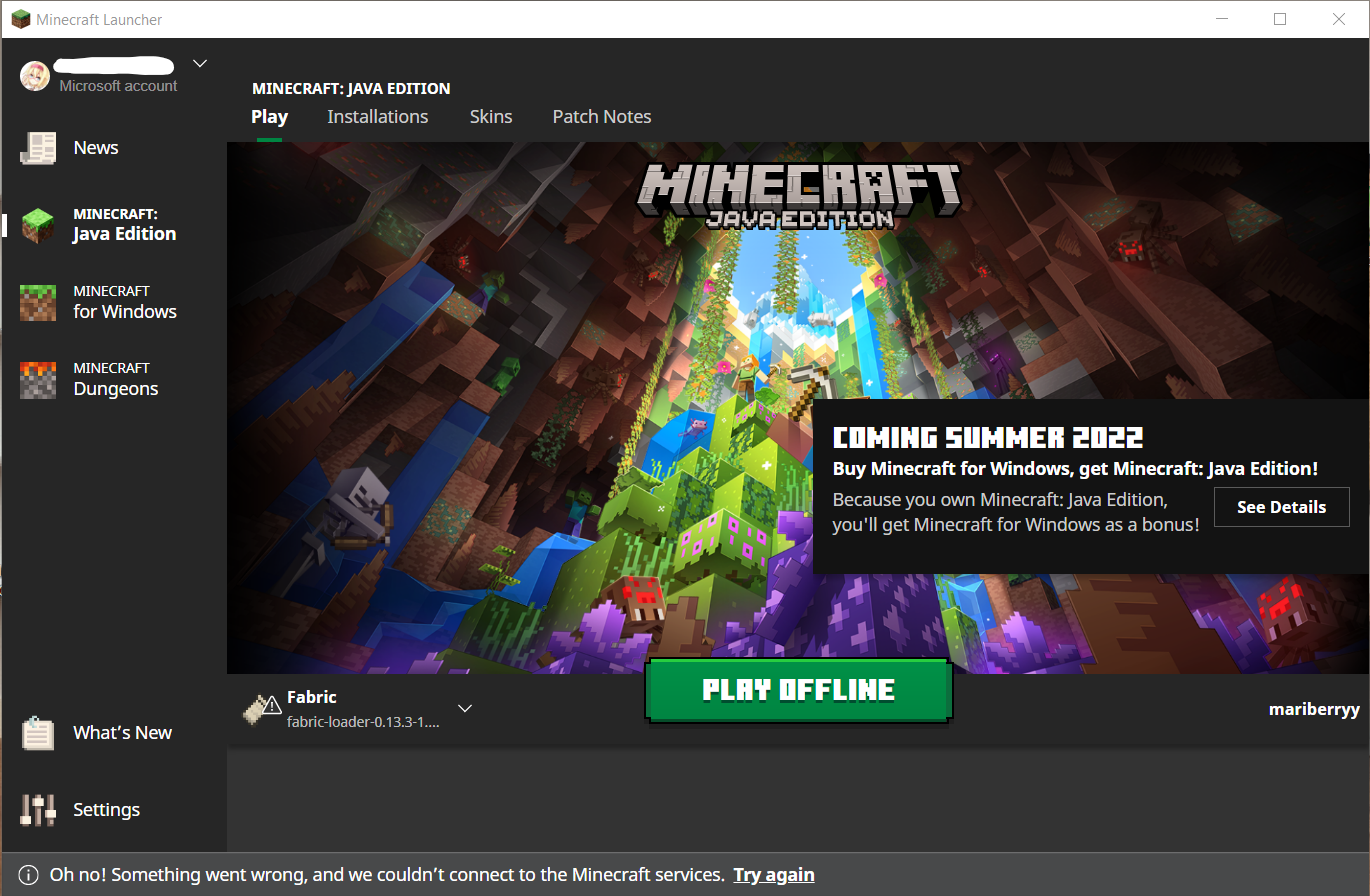
Task: Click the info icon in error bar
Action: [29, 875]
